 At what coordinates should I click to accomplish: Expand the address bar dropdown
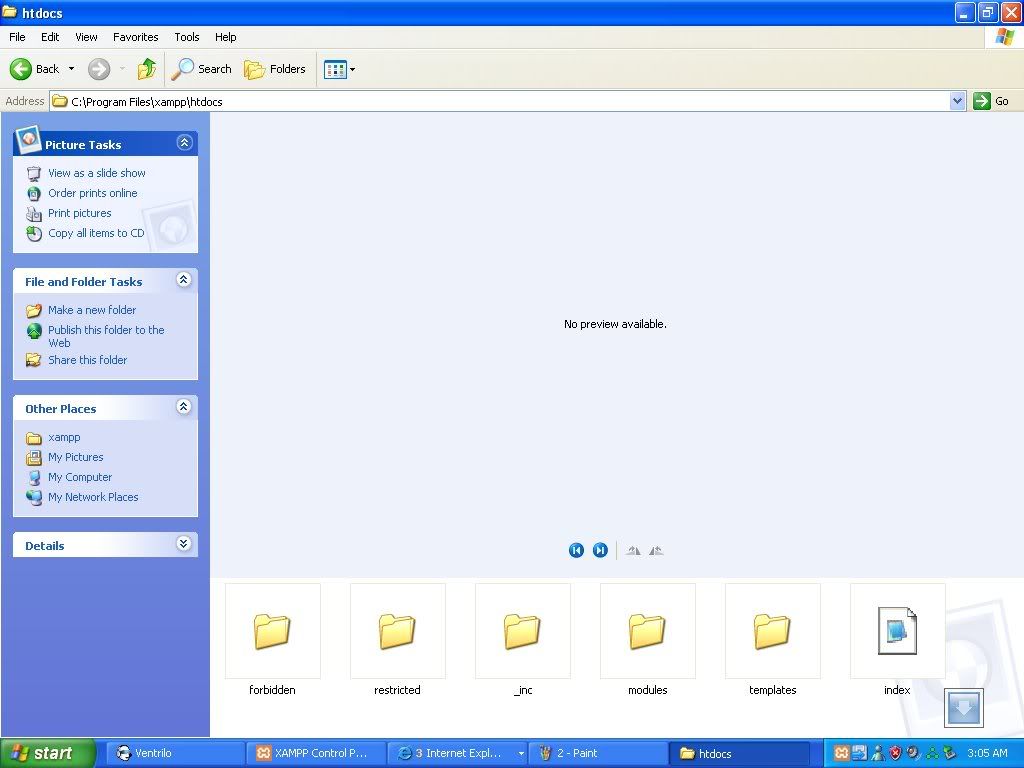point(957,101)
